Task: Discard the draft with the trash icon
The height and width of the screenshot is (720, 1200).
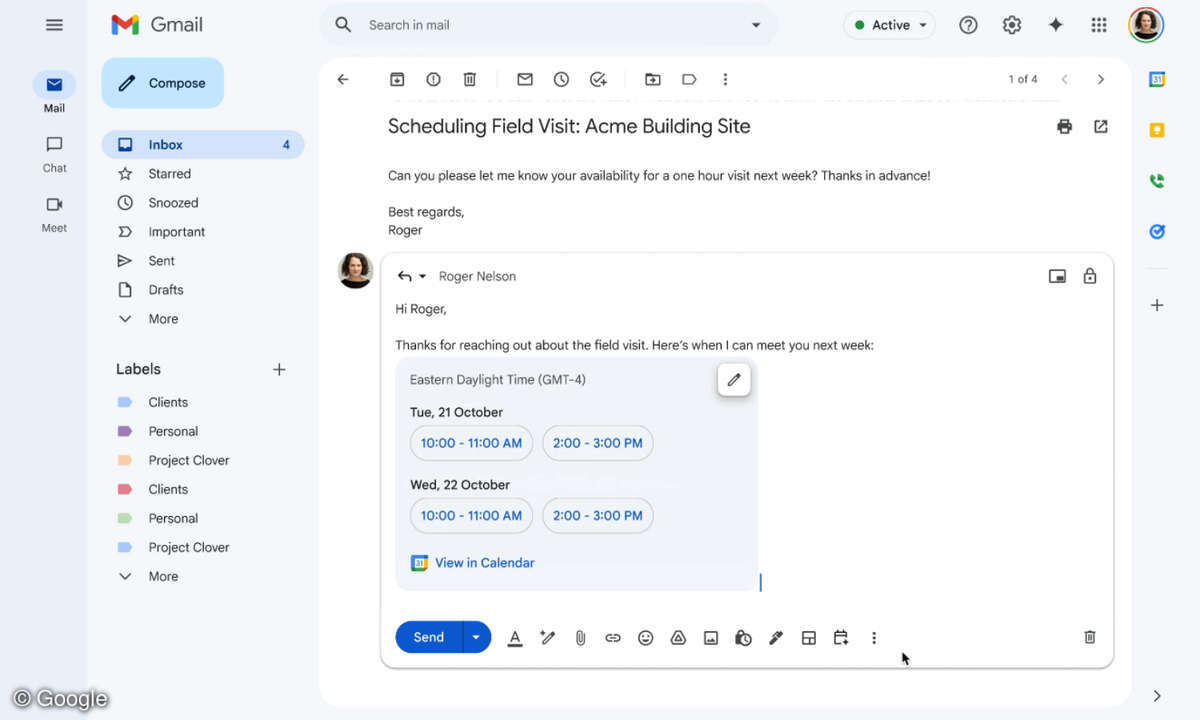Action: pos(1090,637)
